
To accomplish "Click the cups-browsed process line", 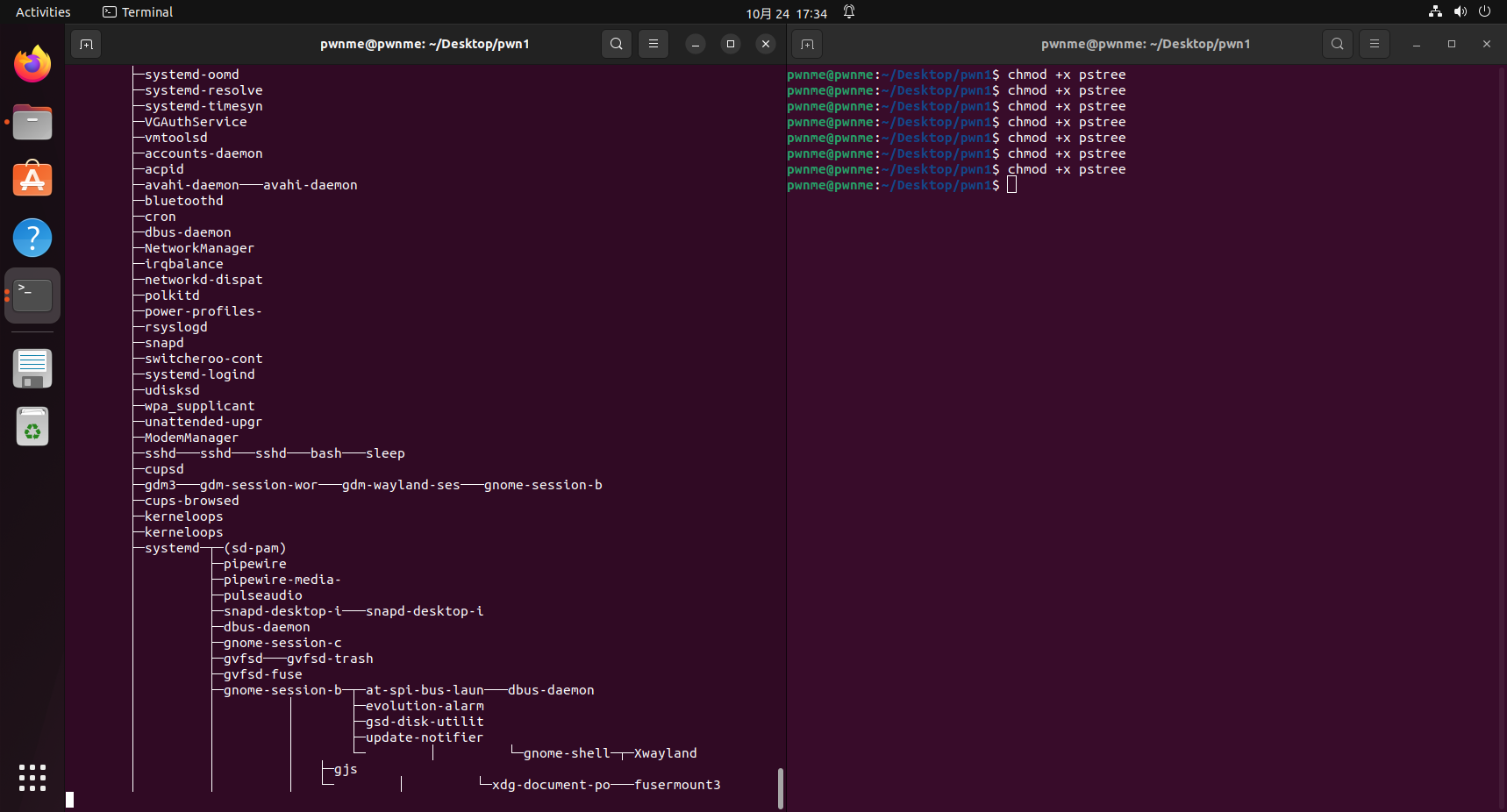I will (191, 501).
